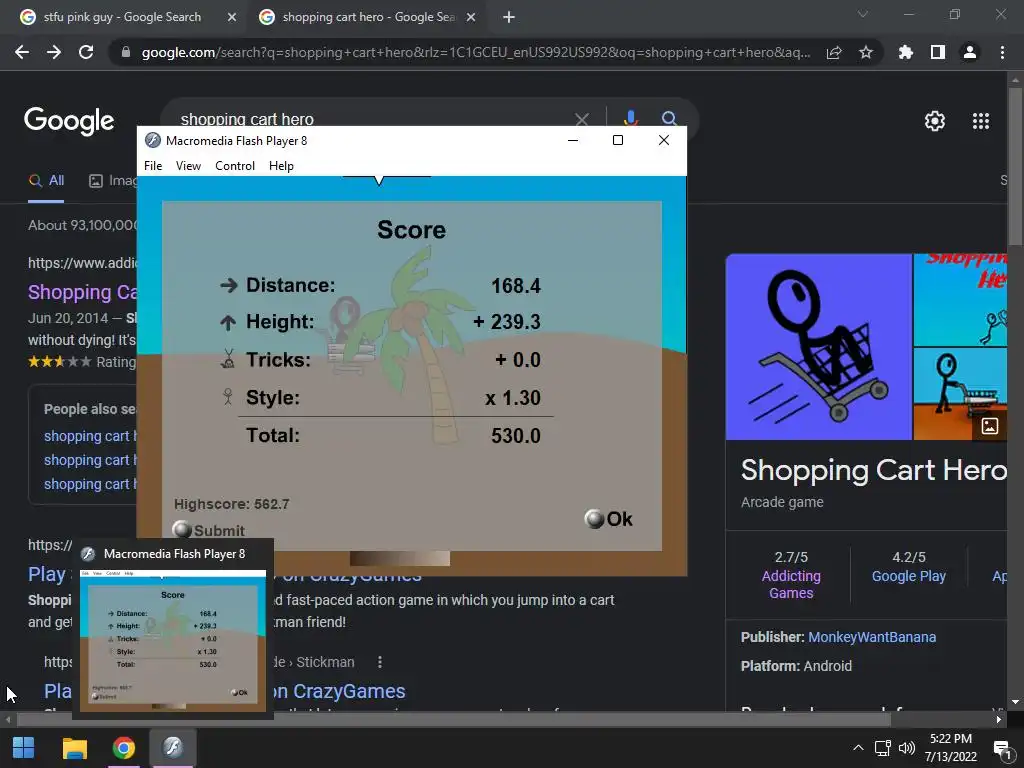Bookmark this page with star icon
The height and width of the screenshot is (768, 1024).
[x=866, y=52]
